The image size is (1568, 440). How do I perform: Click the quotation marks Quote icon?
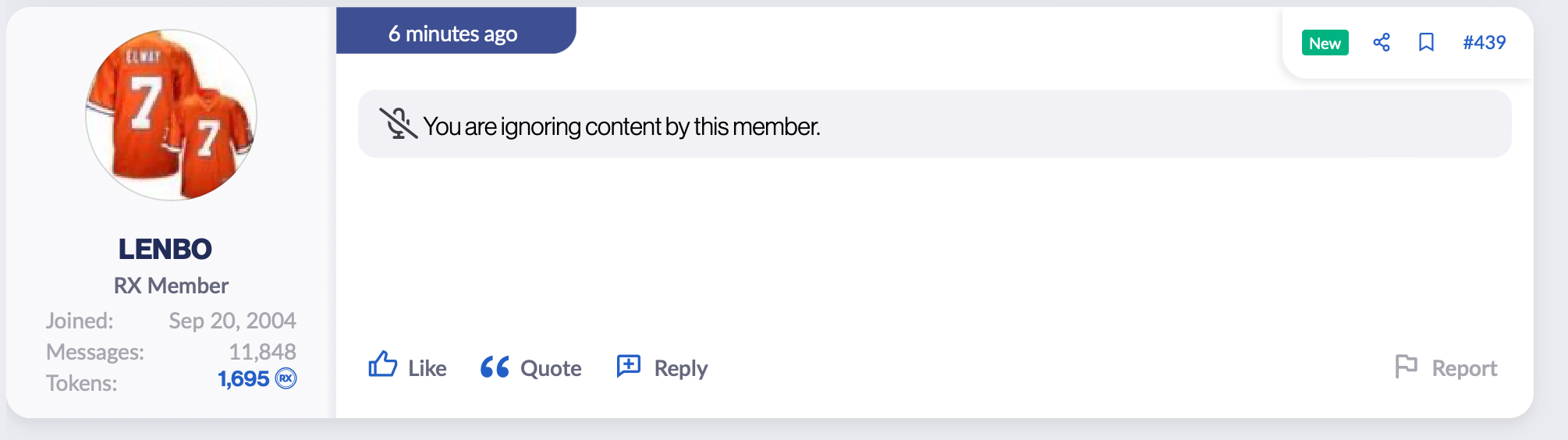point(495,367)
